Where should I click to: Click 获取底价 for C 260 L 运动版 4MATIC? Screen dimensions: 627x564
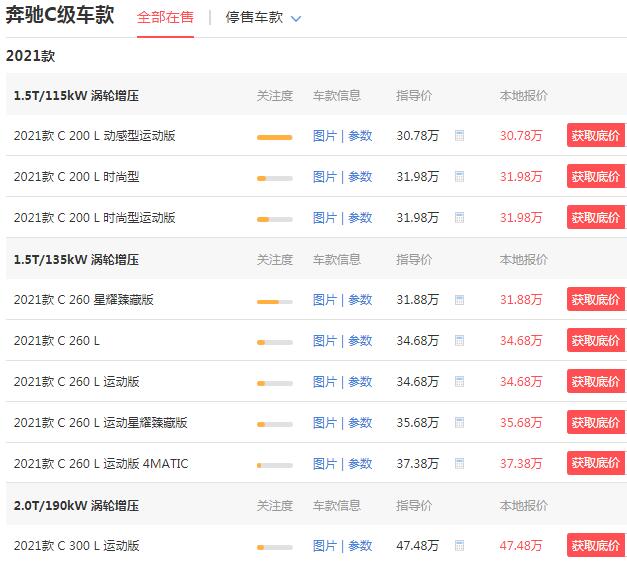596,464
